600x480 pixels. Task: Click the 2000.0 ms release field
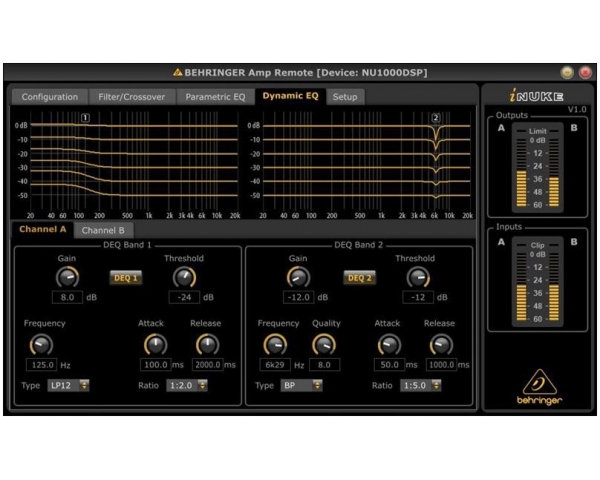207,365
